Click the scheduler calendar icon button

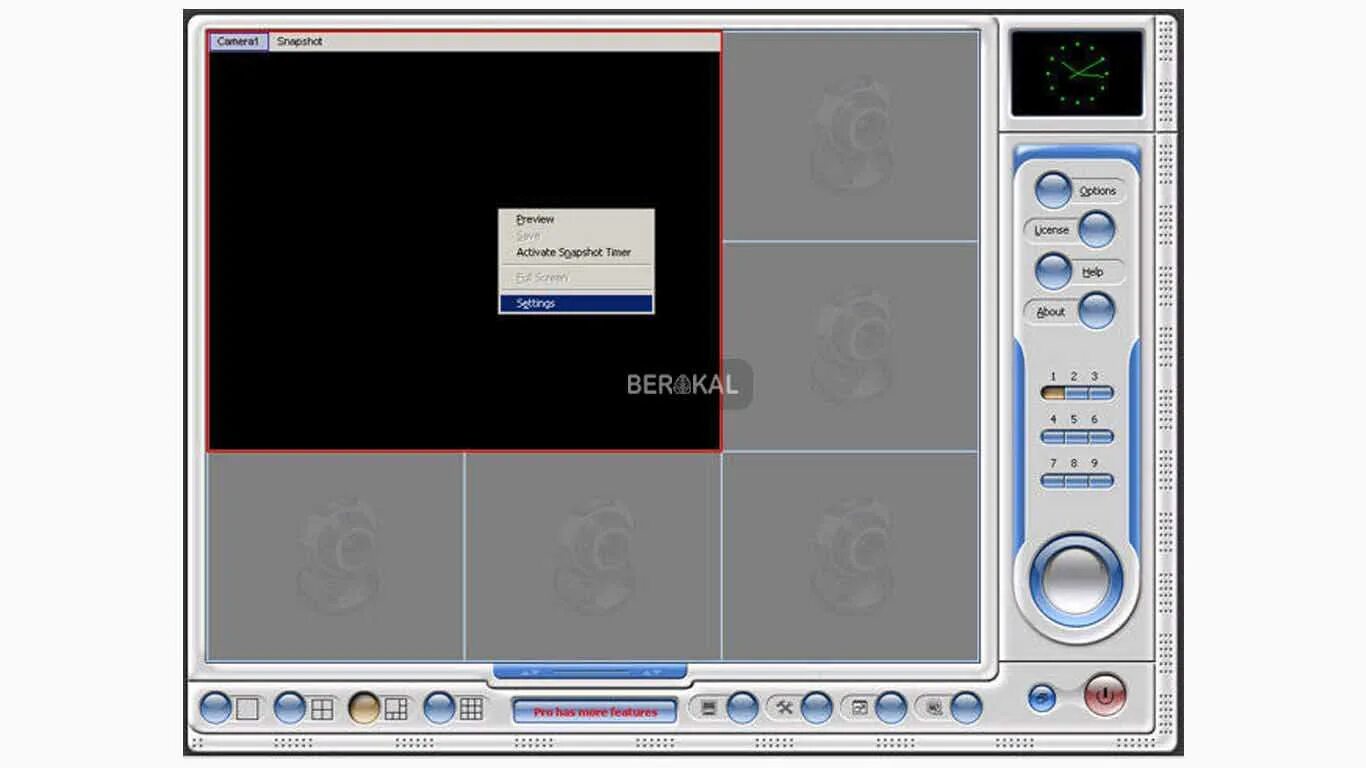coord(891,708)
